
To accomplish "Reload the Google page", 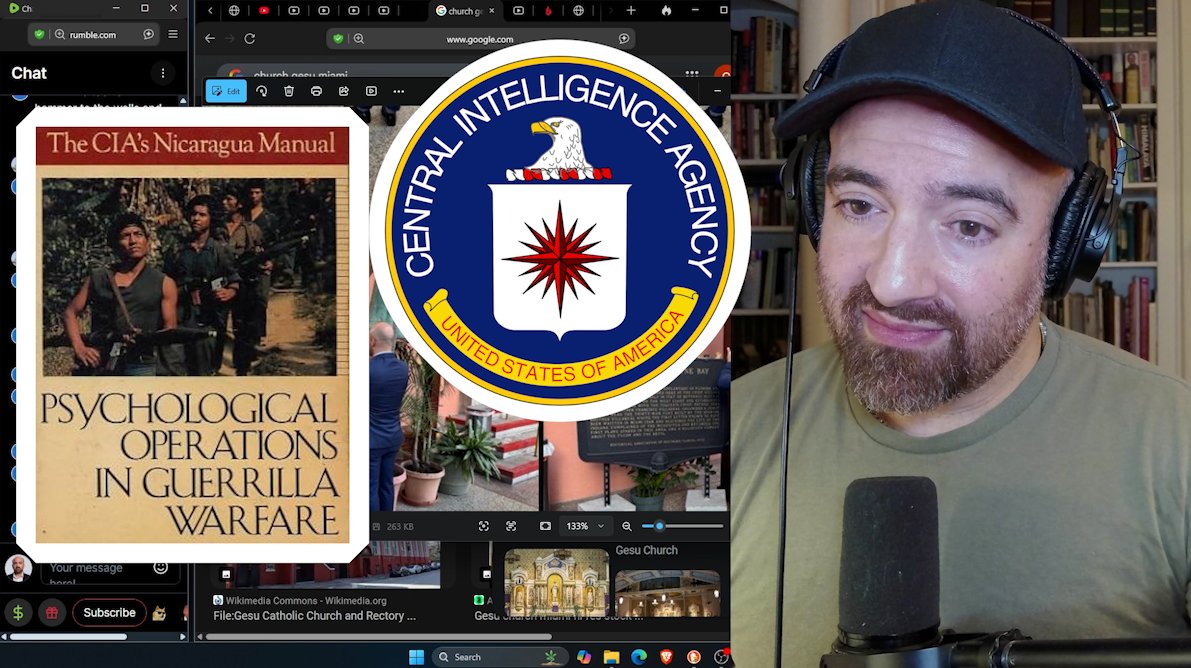I will pyautogui.click(x=249, y=38).
